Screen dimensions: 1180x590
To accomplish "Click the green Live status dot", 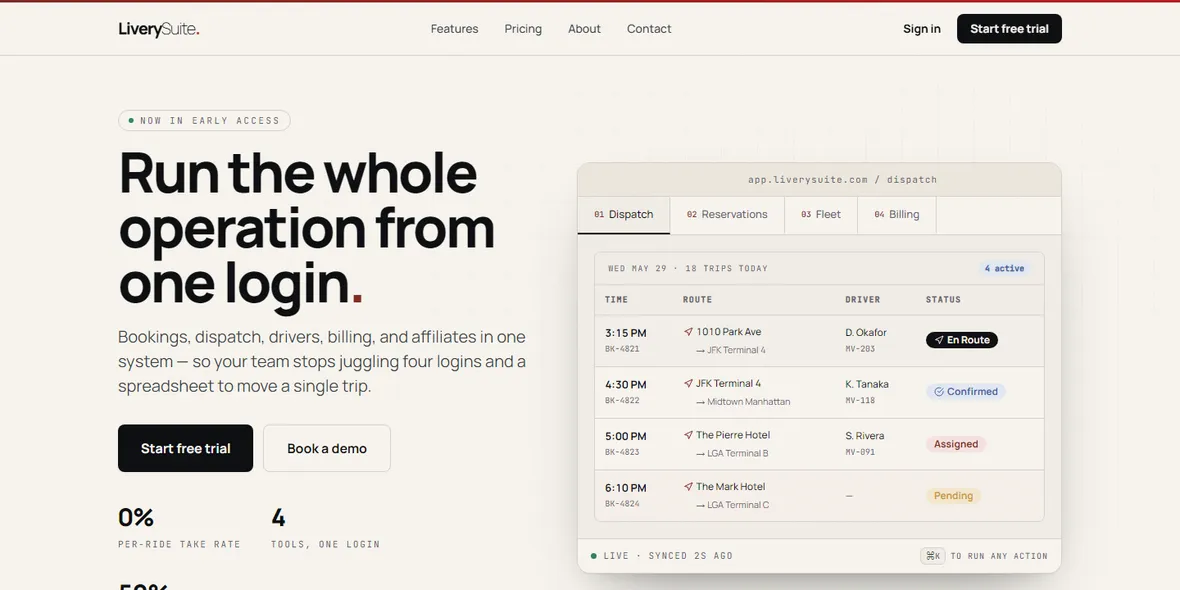I will tap(594, 556).
